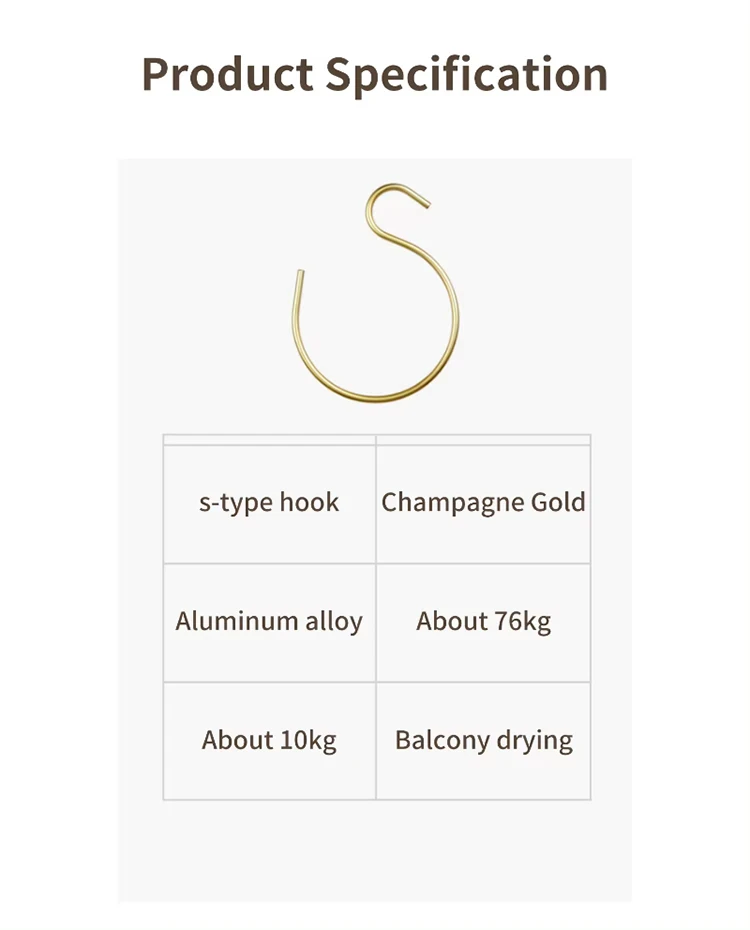The image size is (750, 930).
Task: Click the "Balcony drying" cell
Action: [483, 740]
